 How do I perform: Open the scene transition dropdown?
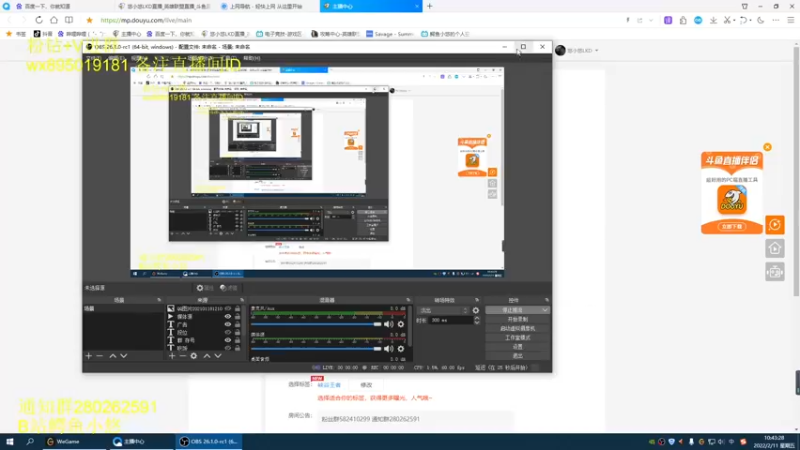tap(443, 310)
